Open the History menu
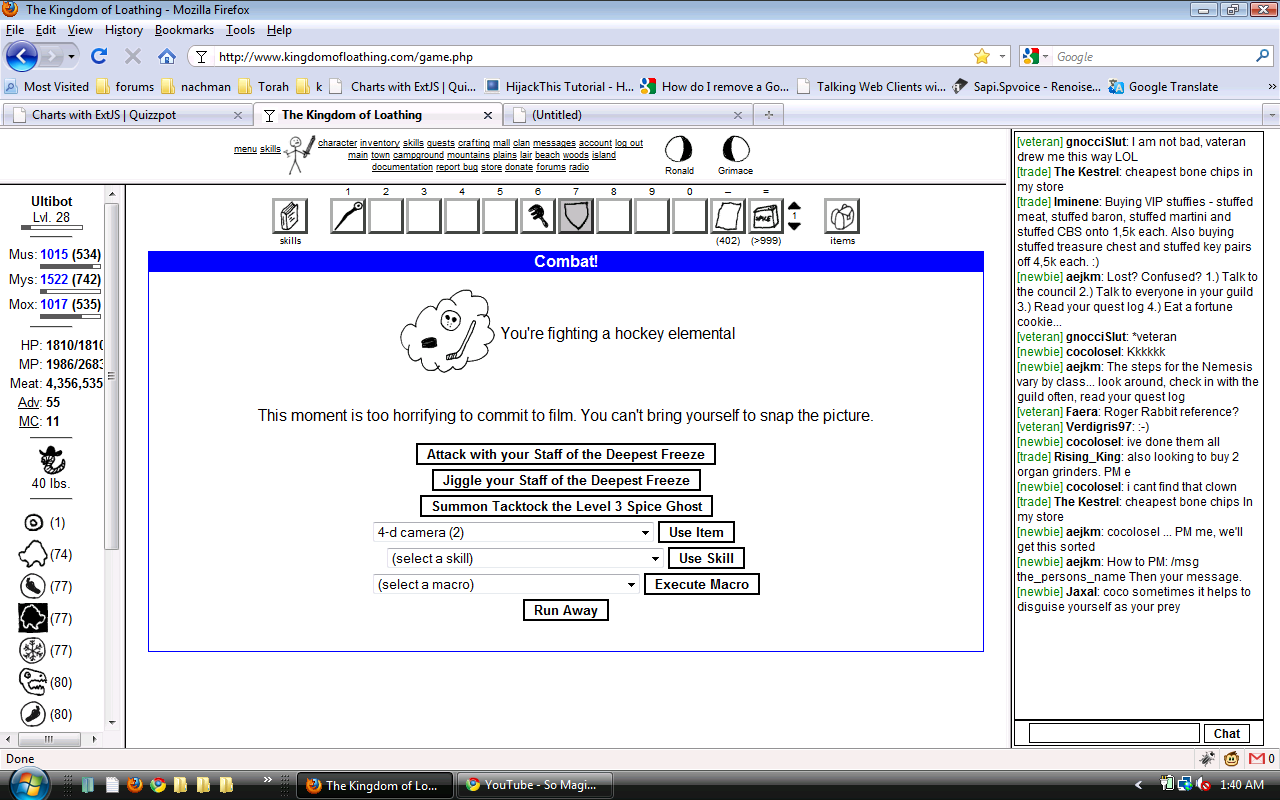Image resolution: width=1280 pixels, height=800 pixels. [124, 30]
